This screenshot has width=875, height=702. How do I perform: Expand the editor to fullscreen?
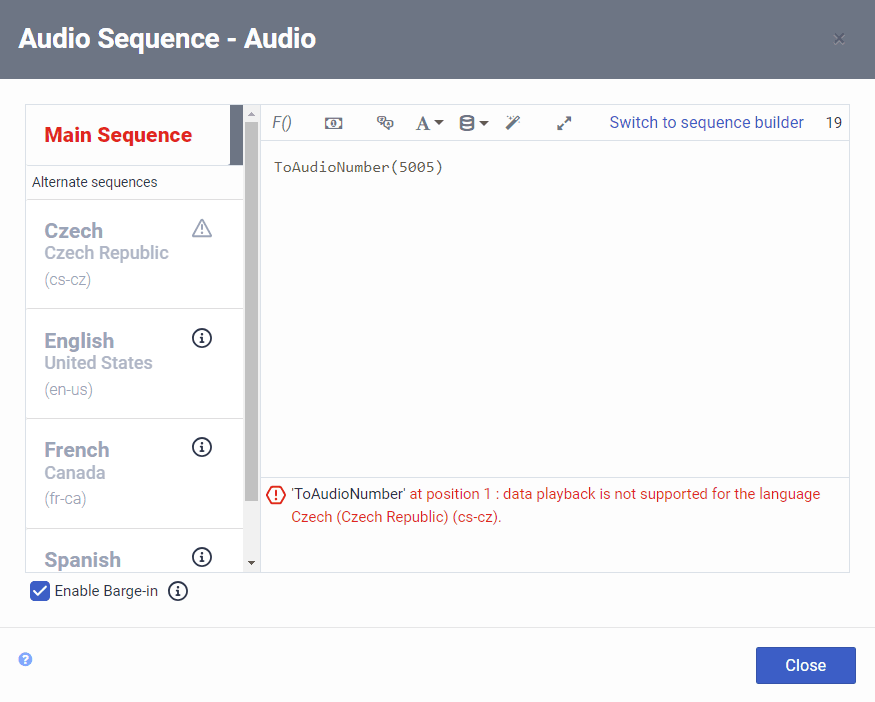pyautogui.click(x=563, y=122)
